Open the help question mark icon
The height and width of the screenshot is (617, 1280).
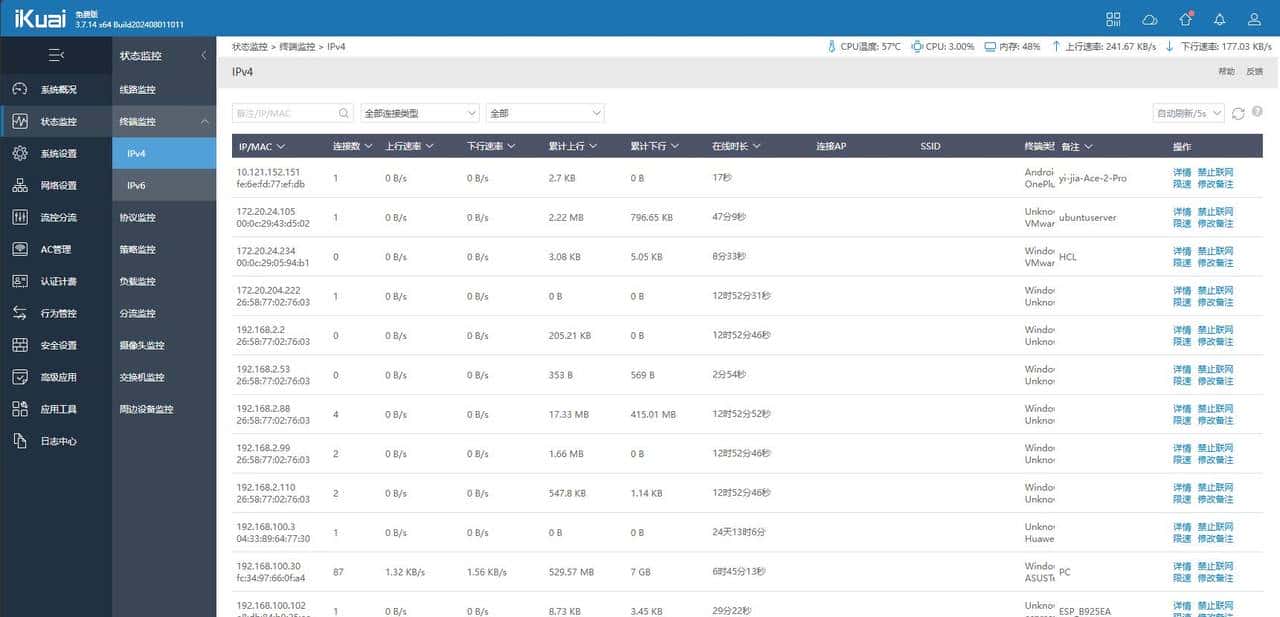coord(1258,112)
